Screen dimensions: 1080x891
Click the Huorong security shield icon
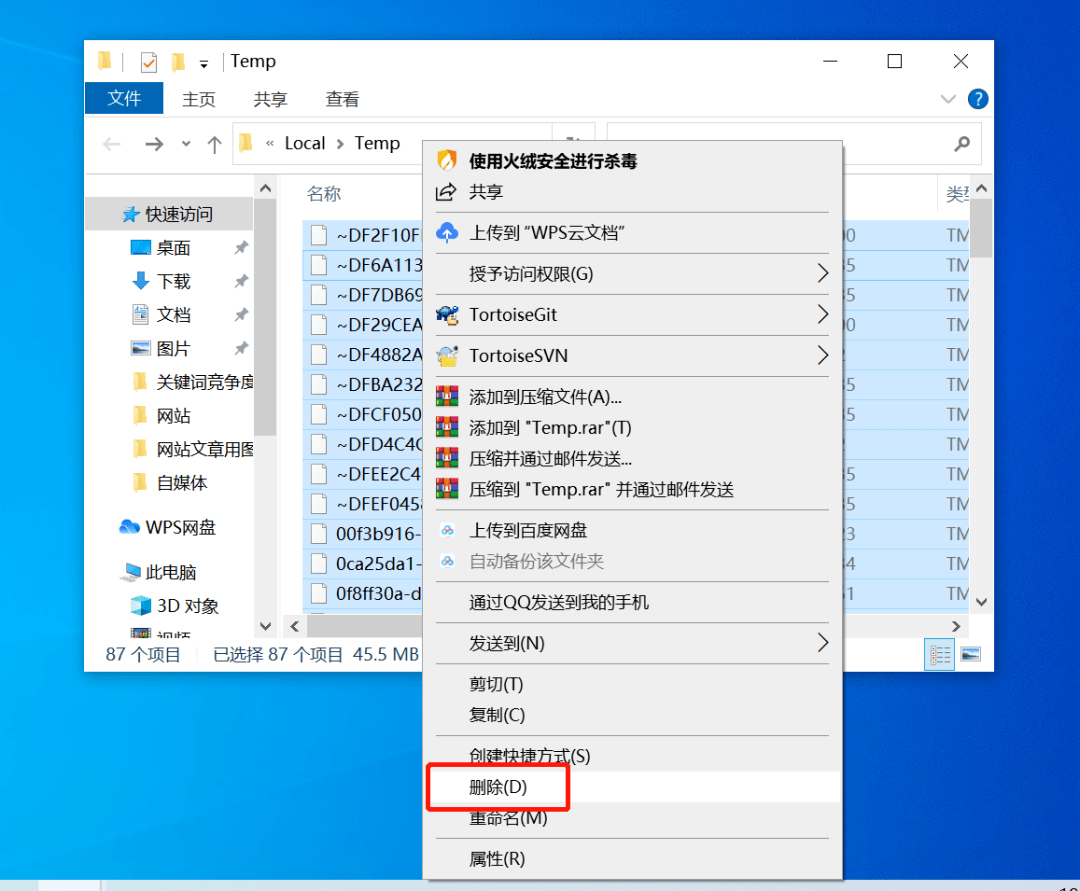click(447, 160)
